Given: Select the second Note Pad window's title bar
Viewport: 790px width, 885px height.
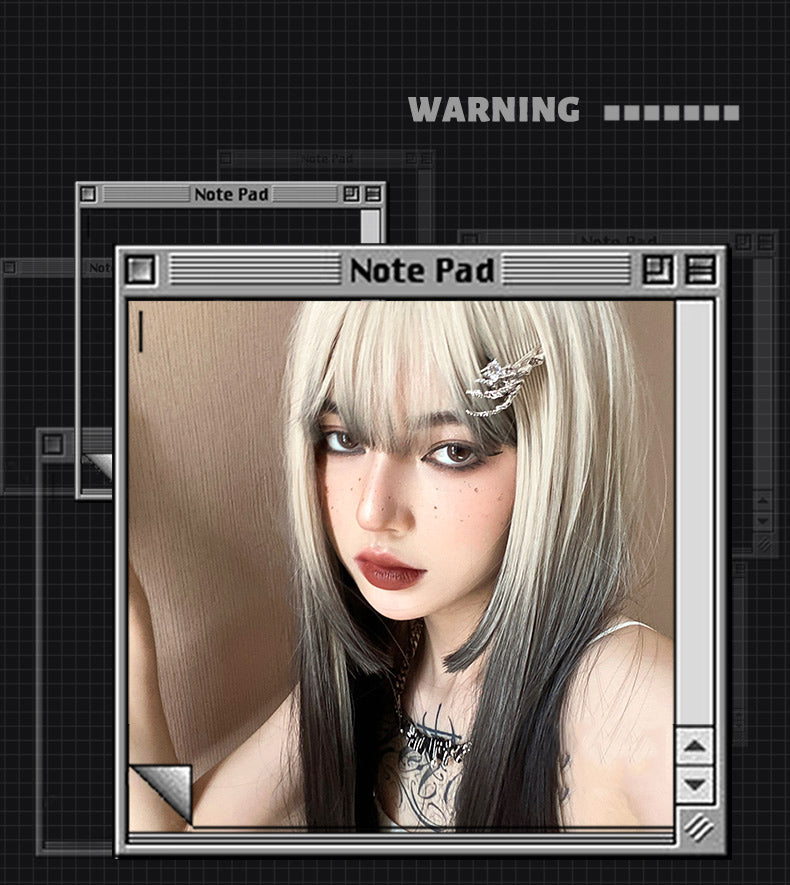Looking at the screenshot, I should [x=231, y=194].
